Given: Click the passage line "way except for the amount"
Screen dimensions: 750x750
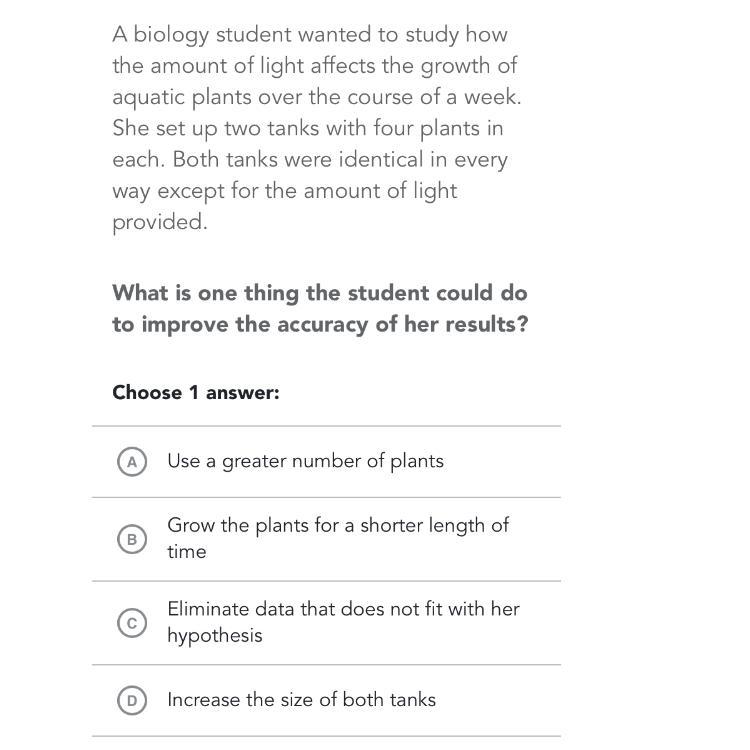Looking at the screenshot, I should click(x=284, y=191).
